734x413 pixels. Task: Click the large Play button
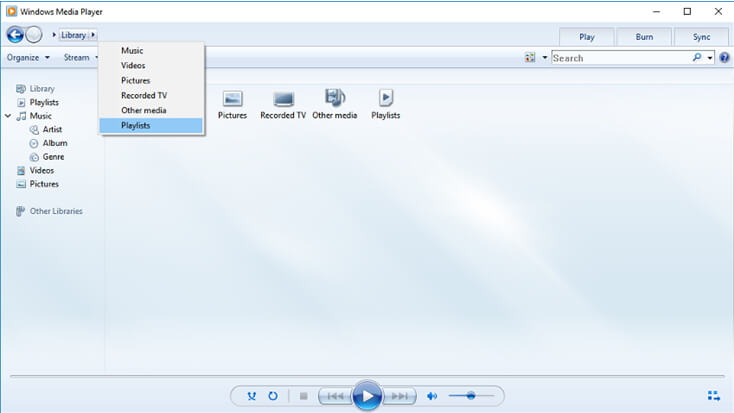[x=367, y=396]
